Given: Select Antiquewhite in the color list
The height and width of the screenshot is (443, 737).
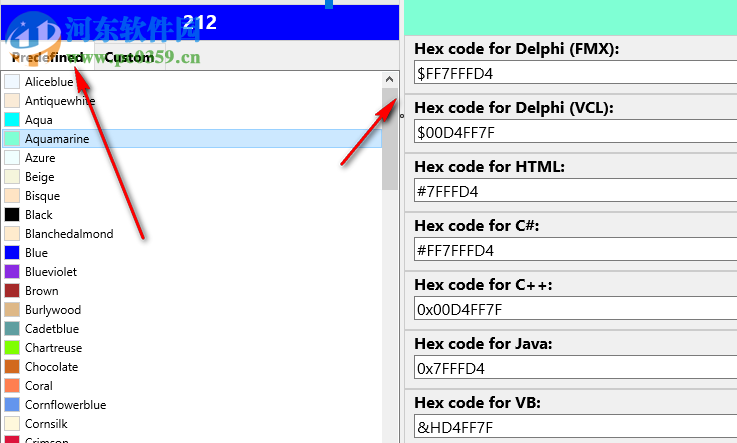Looking at the screenshot, I should (x=192, y=101).
